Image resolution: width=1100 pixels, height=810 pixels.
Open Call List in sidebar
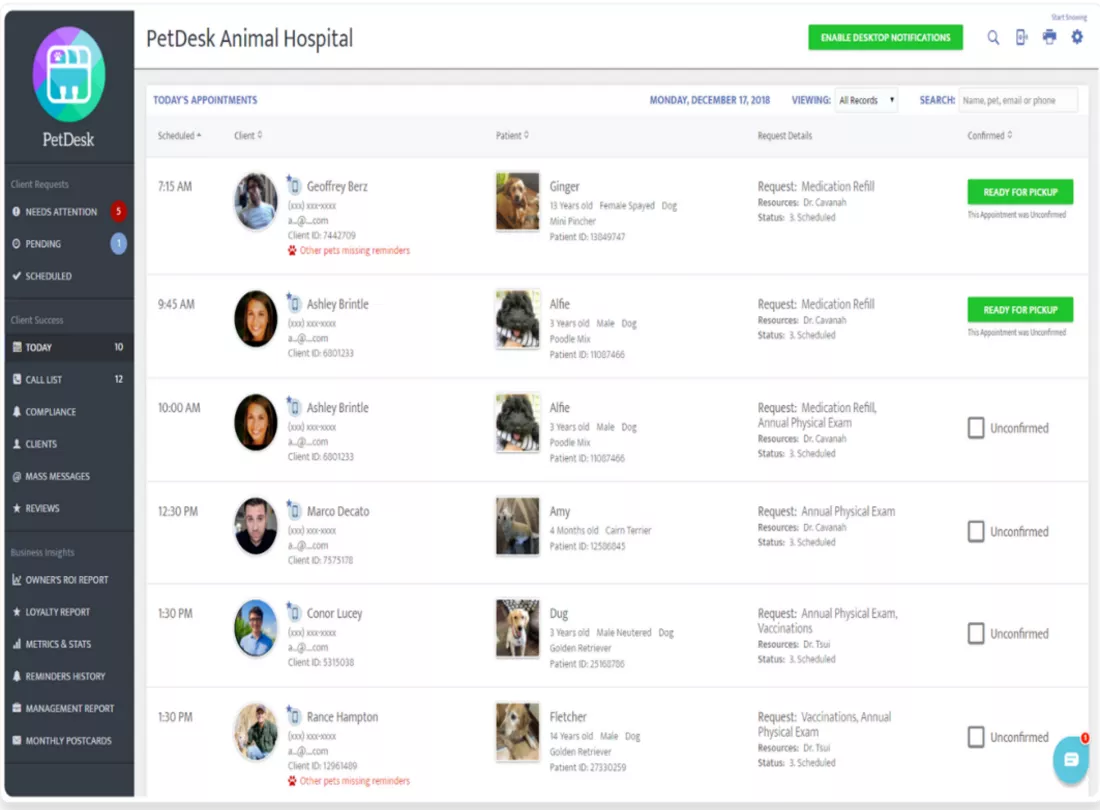[69, 379]
